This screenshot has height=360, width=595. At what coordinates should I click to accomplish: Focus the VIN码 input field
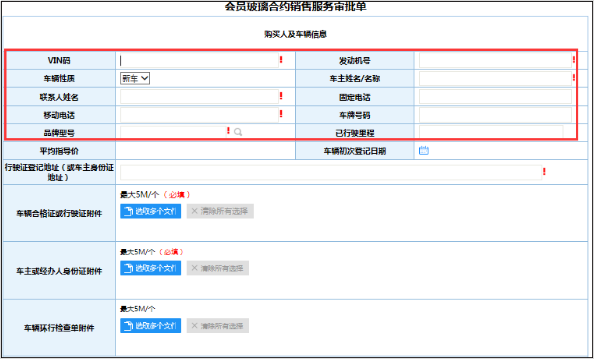(x=199, y=60)
